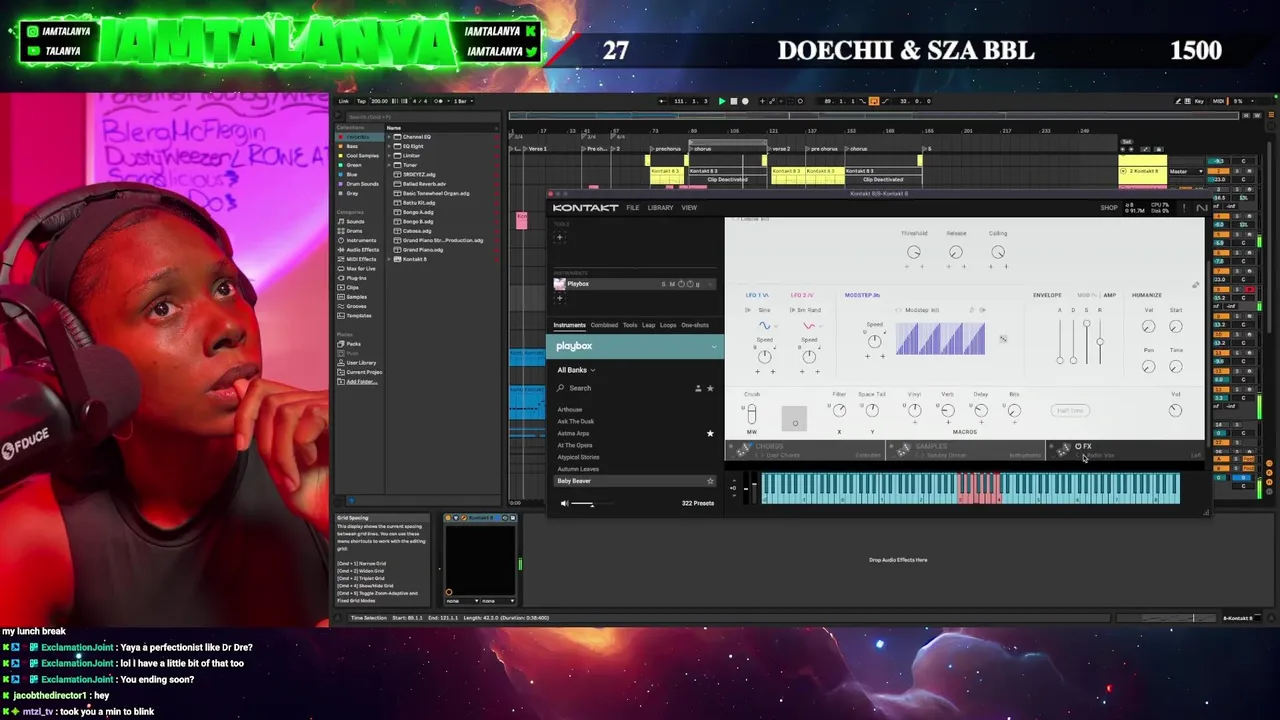Mute the Playbox instrument
The height and width of the screenshot is (720, 1280).
click(672, 284)
